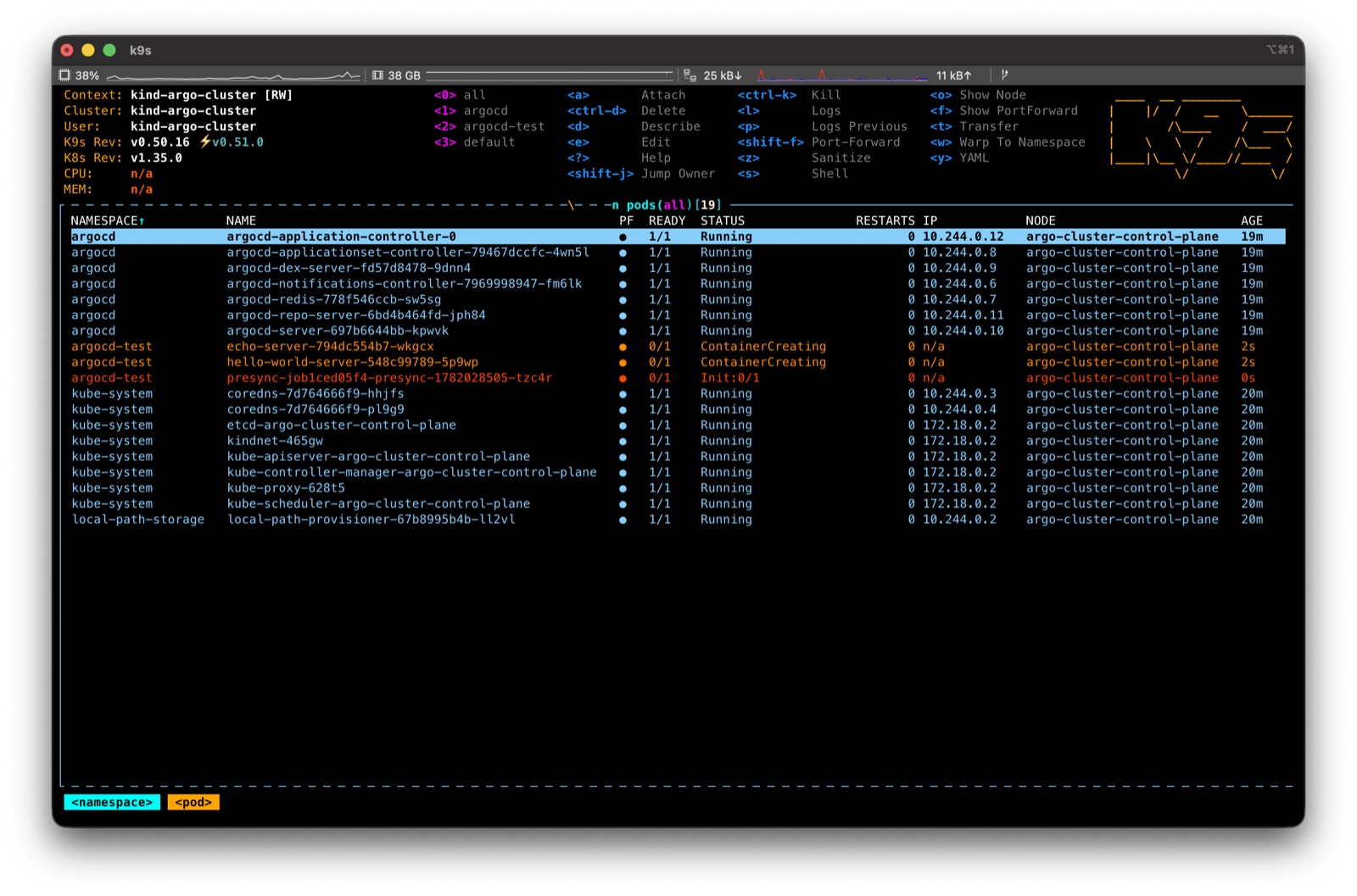Viewport: 1357px width, 896px height.
Task: Click the <d> Describe command hint
Action: coord(634,126)
